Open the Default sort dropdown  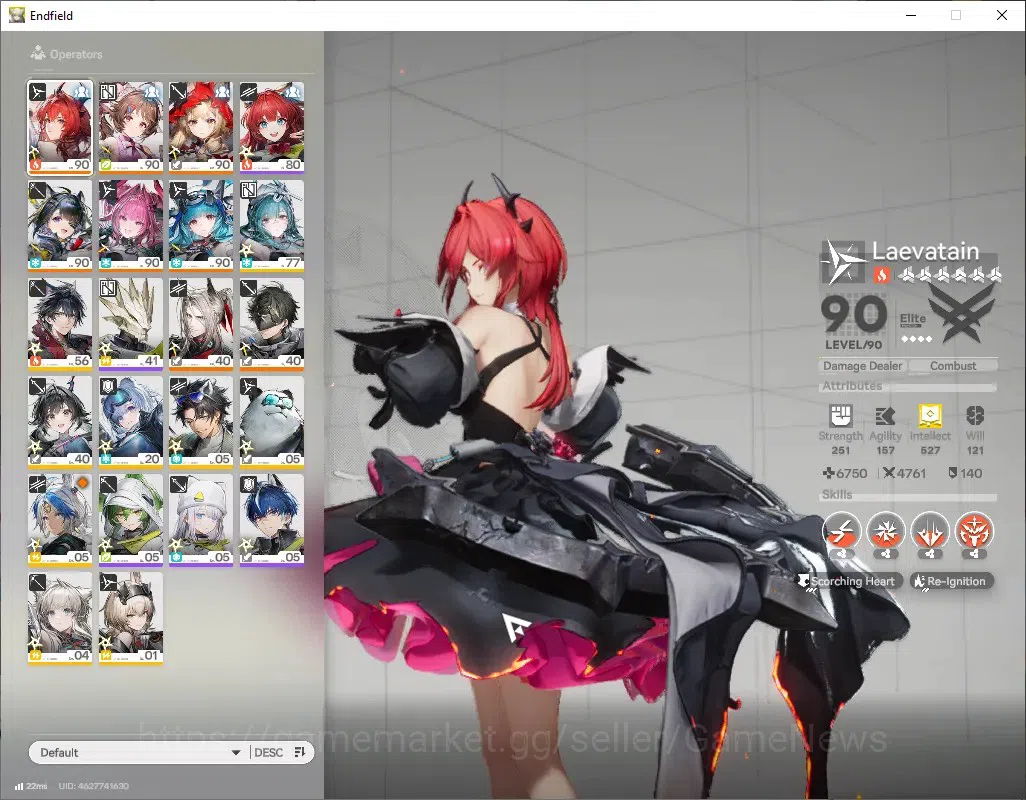pyautogui.click(x=139, y=752)
